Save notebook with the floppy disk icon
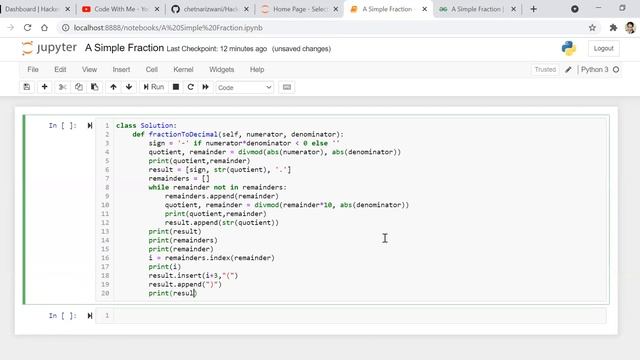The width and height of the screenshot is (640, 360). point(27,87)
